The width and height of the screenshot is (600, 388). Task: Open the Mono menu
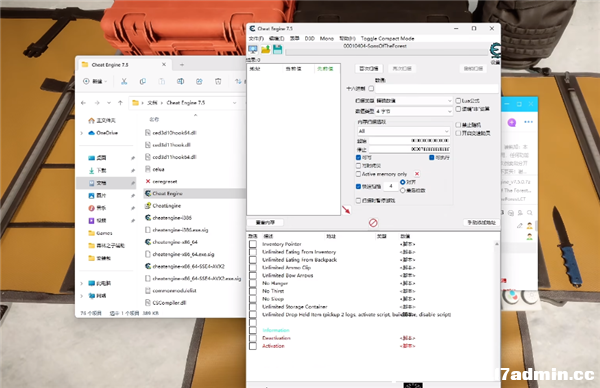tap(326, 39)
